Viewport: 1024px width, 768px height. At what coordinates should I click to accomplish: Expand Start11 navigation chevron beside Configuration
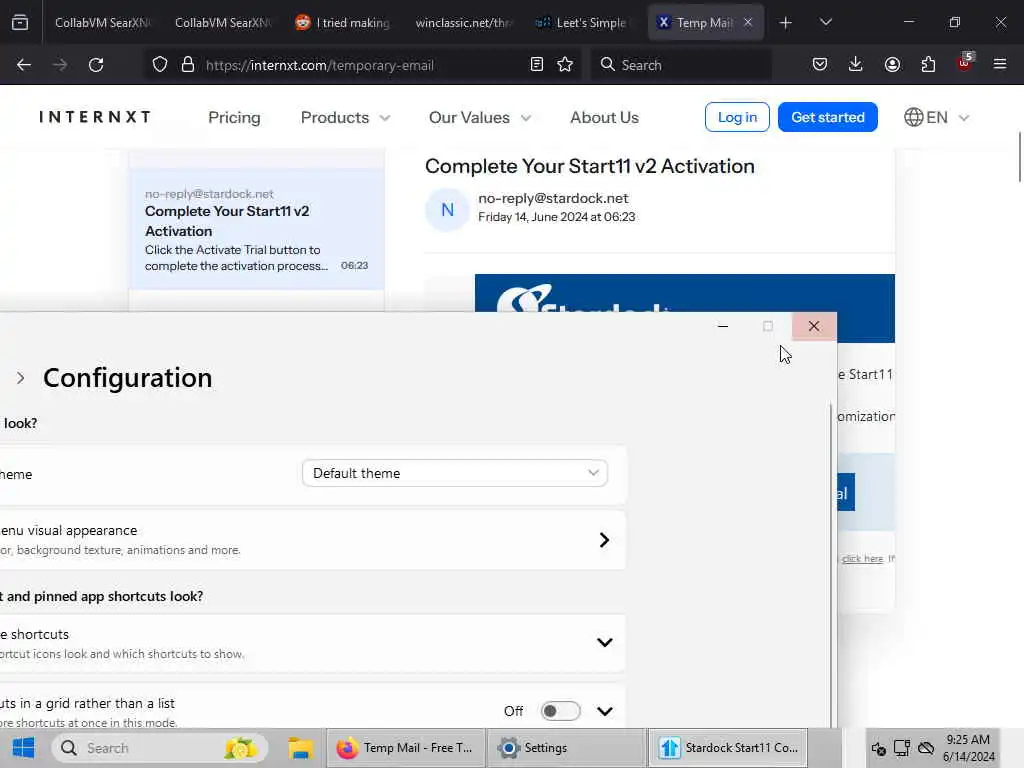21,378
